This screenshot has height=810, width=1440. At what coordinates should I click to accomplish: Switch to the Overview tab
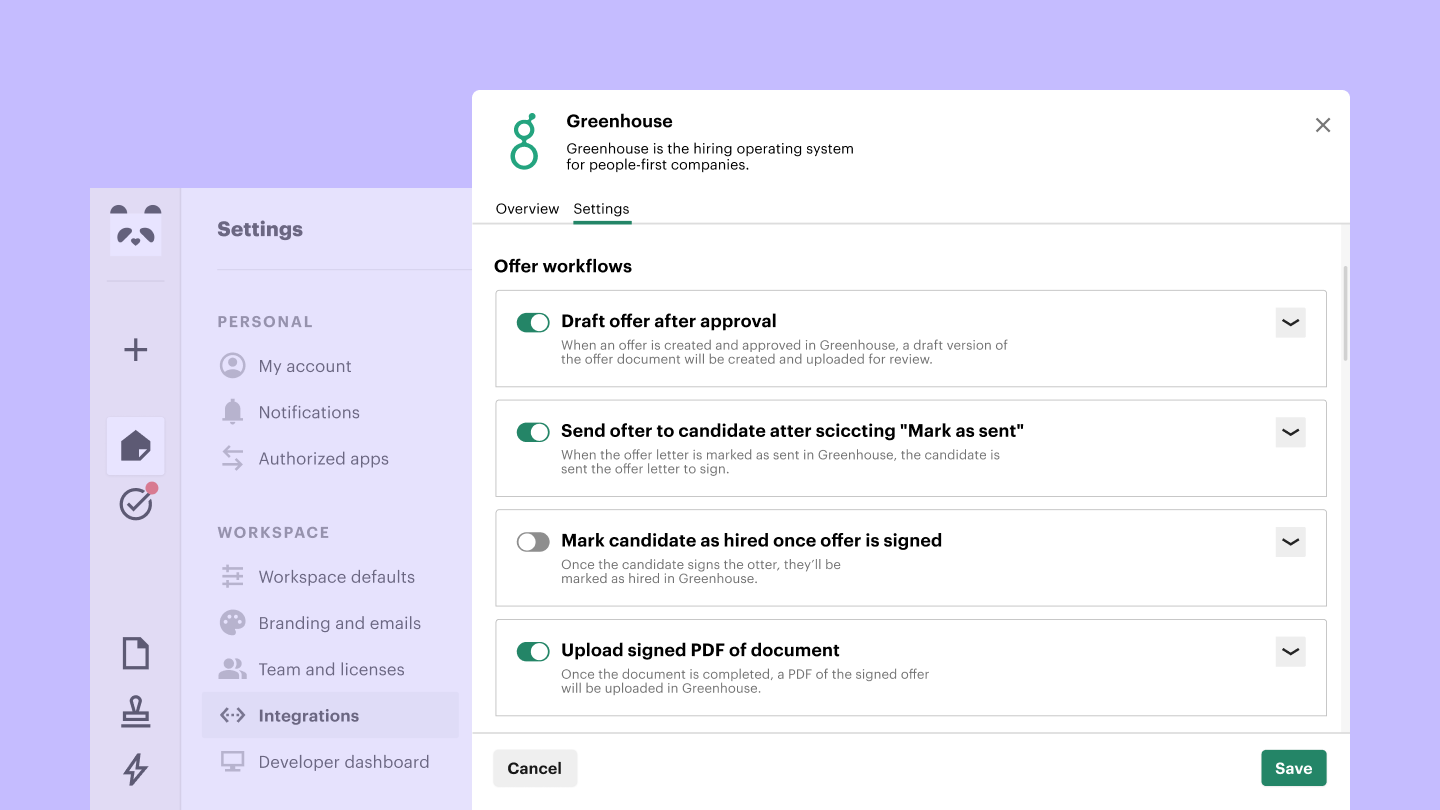coord(527,209)
